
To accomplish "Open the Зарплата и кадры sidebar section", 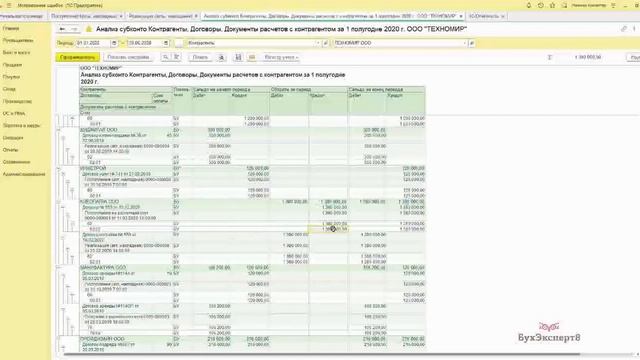I will click(21, 126).
